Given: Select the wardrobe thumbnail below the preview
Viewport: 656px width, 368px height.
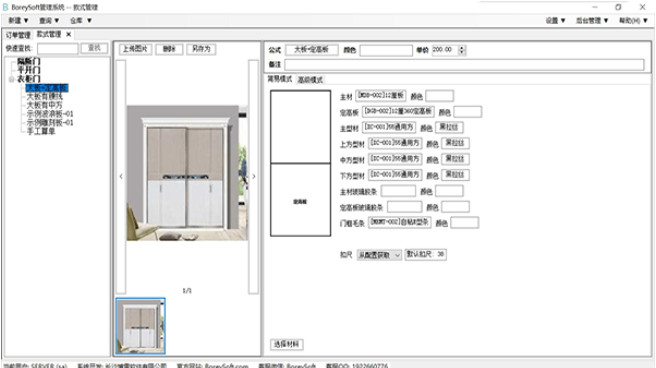Looking at the screenshot, I should point(141,326).
